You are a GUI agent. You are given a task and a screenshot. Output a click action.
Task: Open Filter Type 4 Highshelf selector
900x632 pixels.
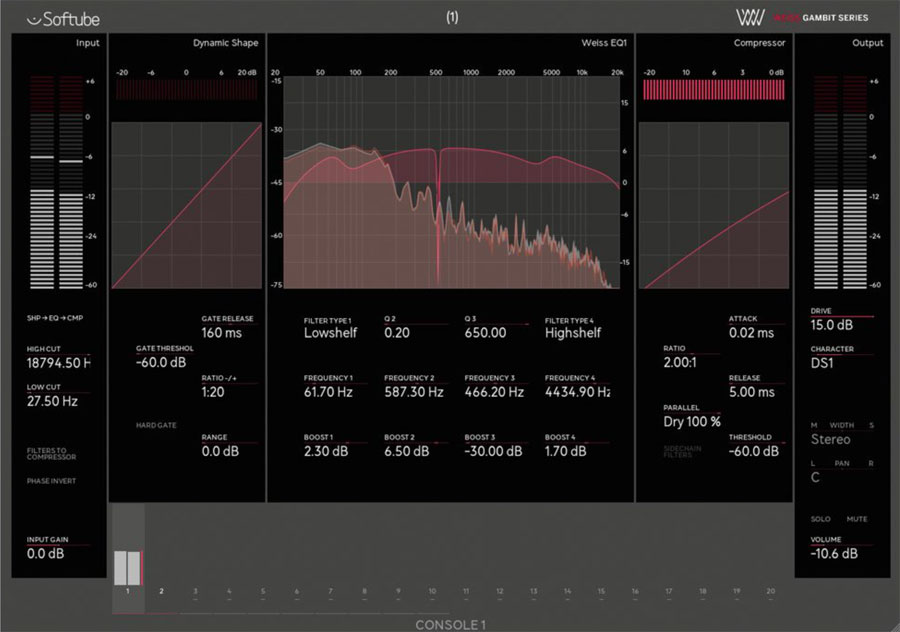pos(572,333)
